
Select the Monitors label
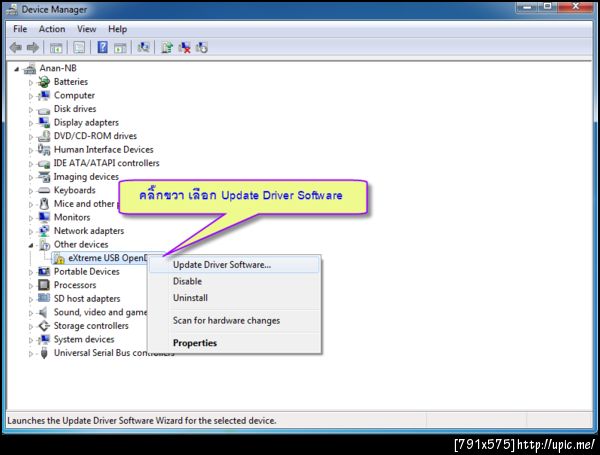tap(72, 217)
